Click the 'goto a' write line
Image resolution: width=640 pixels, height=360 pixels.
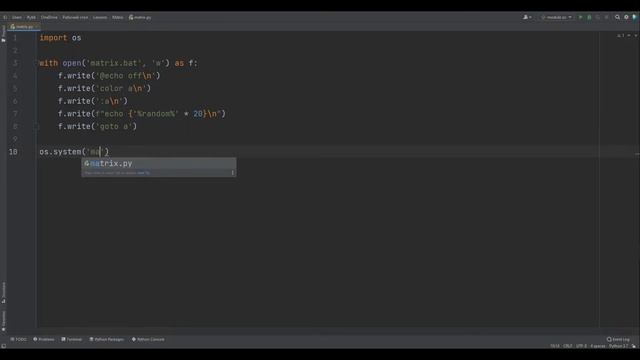(97, 127)
